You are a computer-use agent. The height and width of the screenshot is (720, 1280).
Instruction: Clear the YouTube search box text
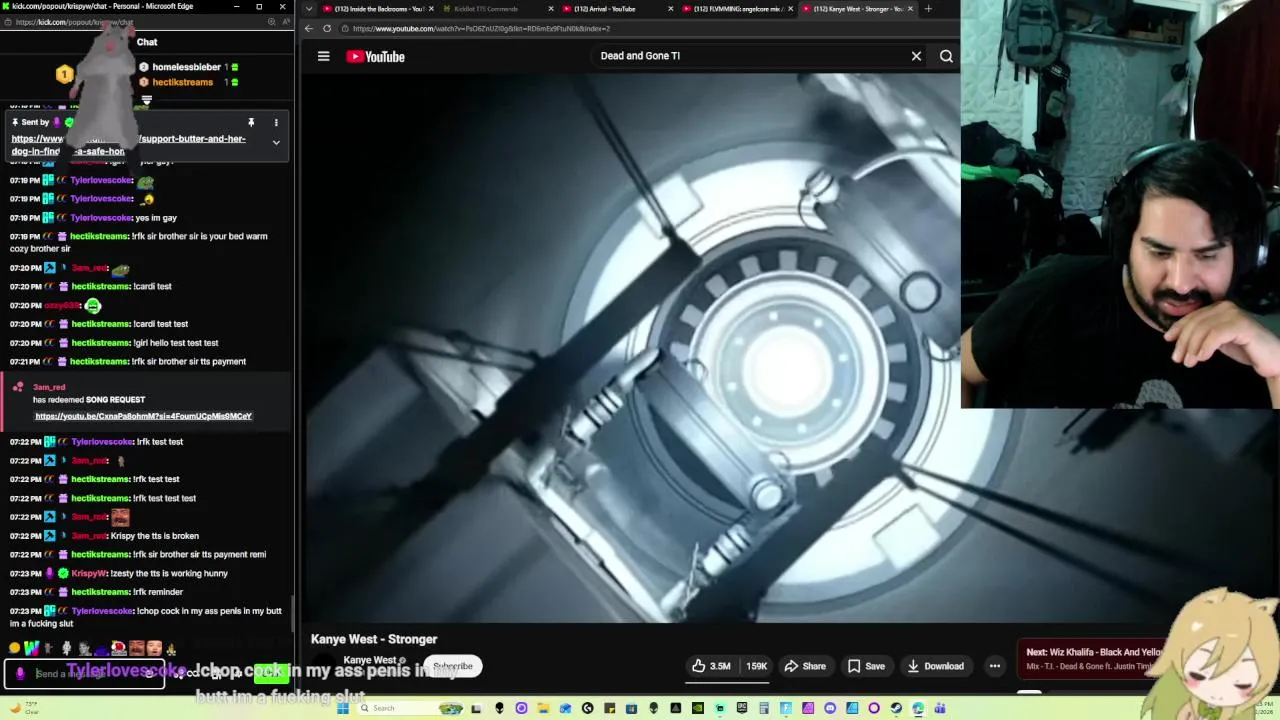[x=916, y=56]
